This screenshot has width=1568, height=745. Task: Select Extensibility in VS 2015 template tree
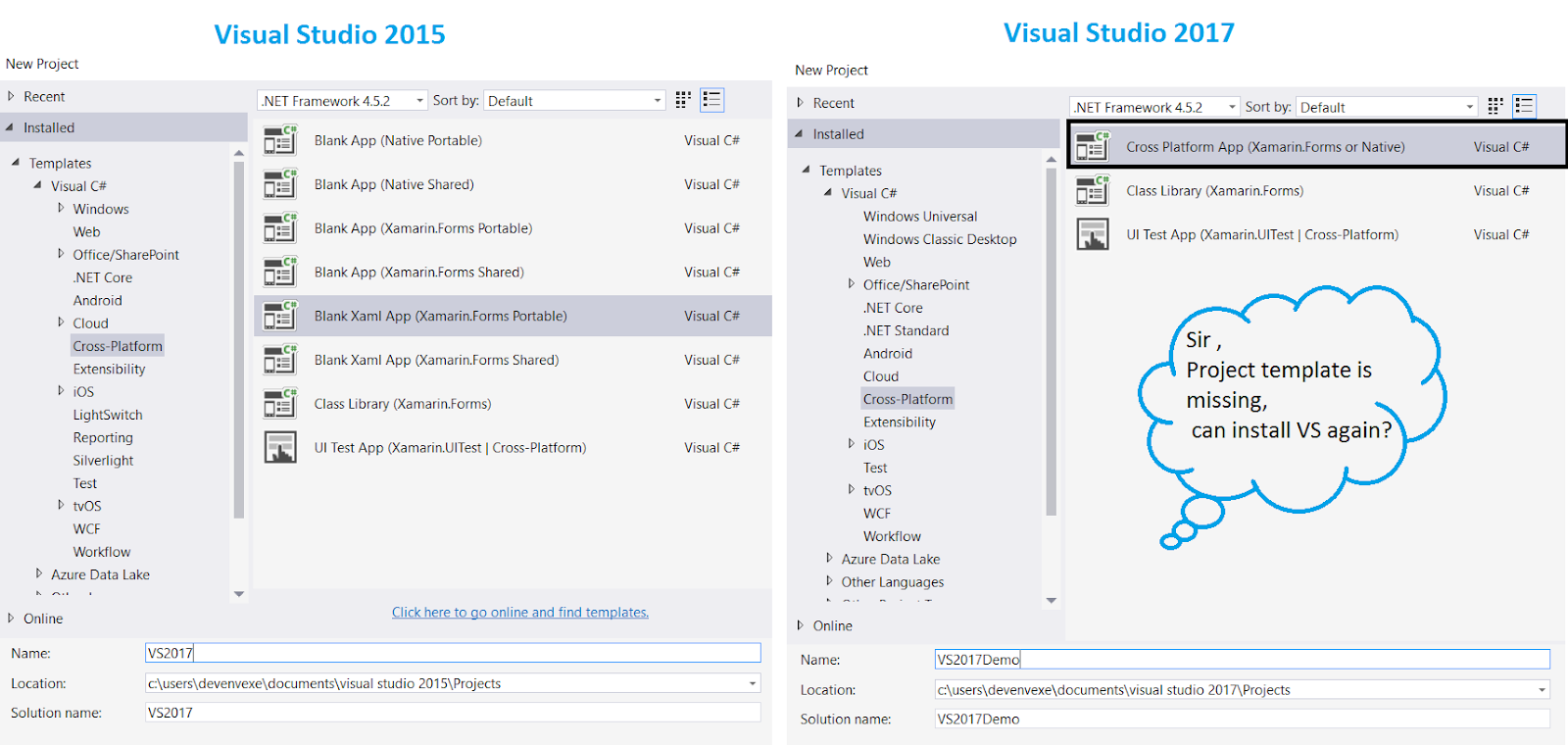click(x=109, y=370)
